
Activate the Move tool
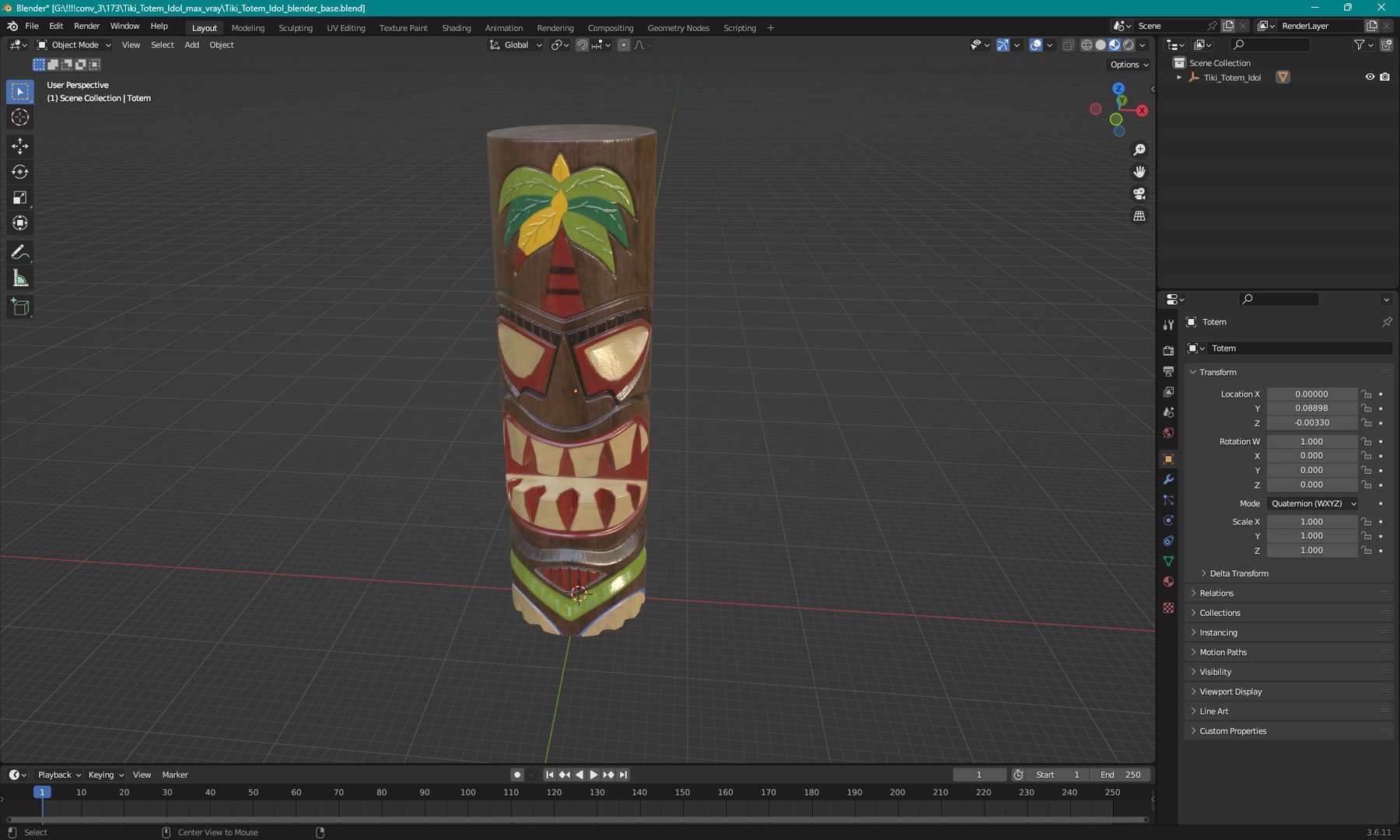20,146
